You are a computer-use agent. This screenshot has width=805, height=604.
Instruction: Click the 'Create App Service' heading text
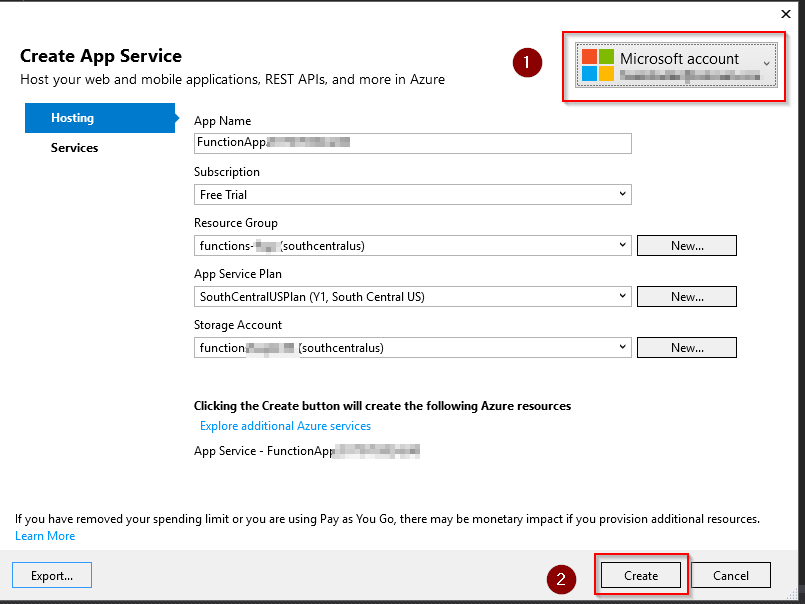click(x=101, y=55)
